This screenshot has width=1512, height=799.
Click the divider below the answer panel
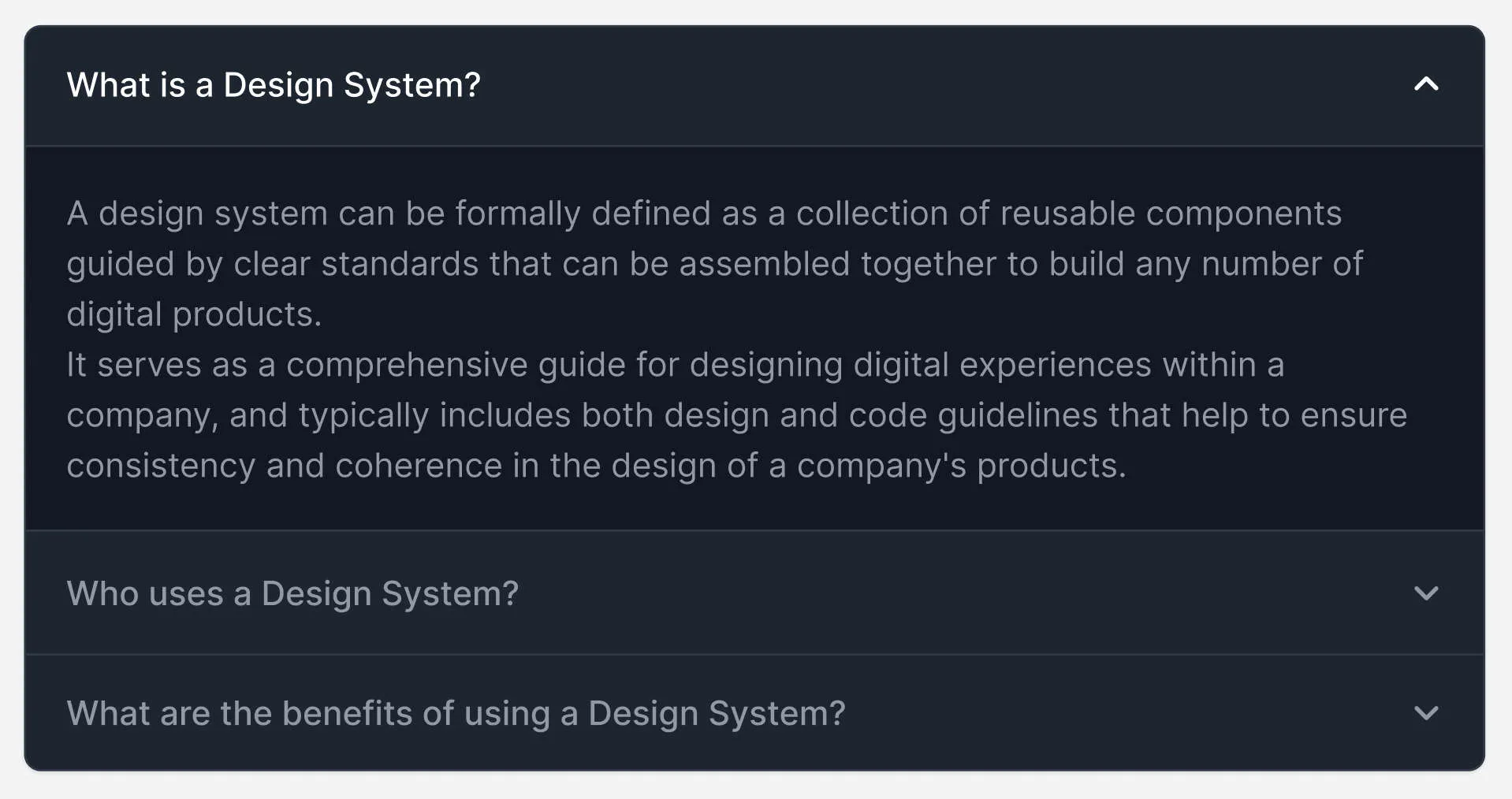(x=756, y=532)
